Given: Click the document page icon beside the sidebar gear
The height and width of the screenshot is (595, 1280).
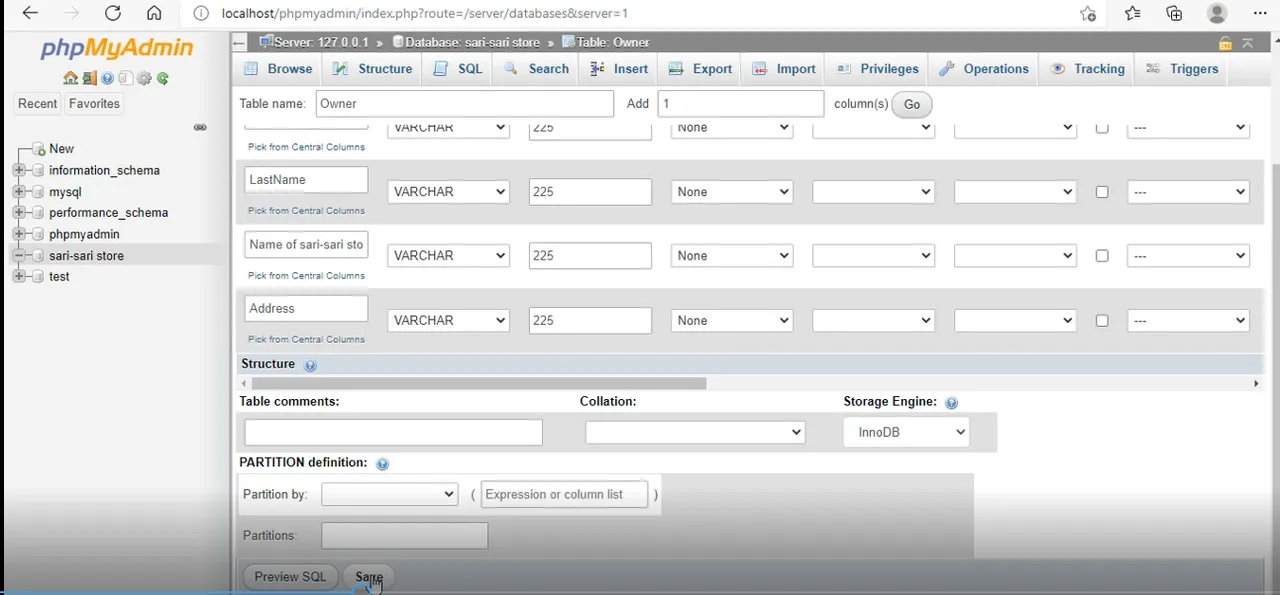Looking at the screenshot, I should click(x=125, y=78).
